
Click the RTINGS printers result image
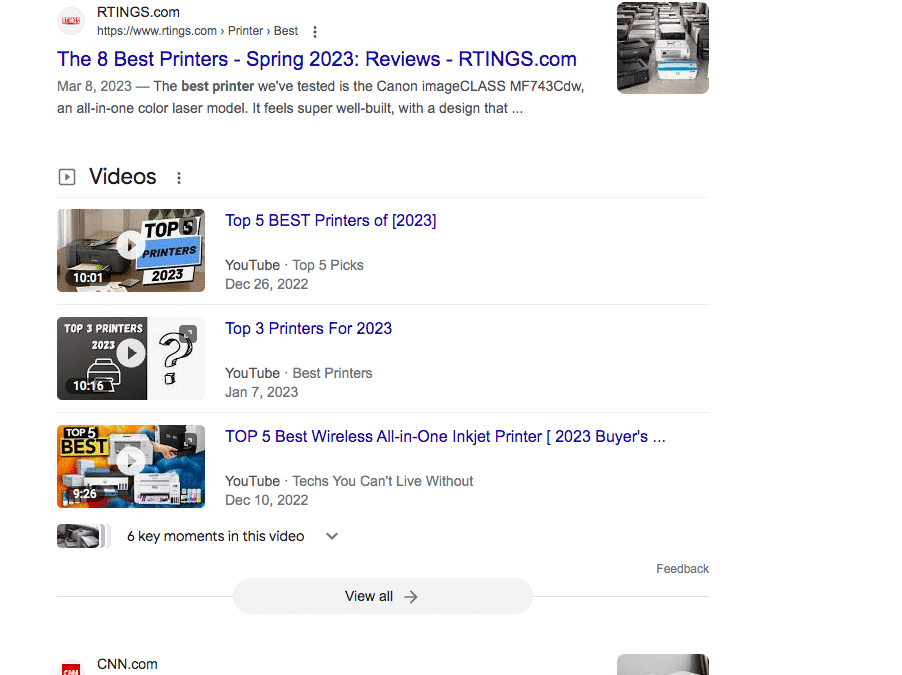point(663,48)
